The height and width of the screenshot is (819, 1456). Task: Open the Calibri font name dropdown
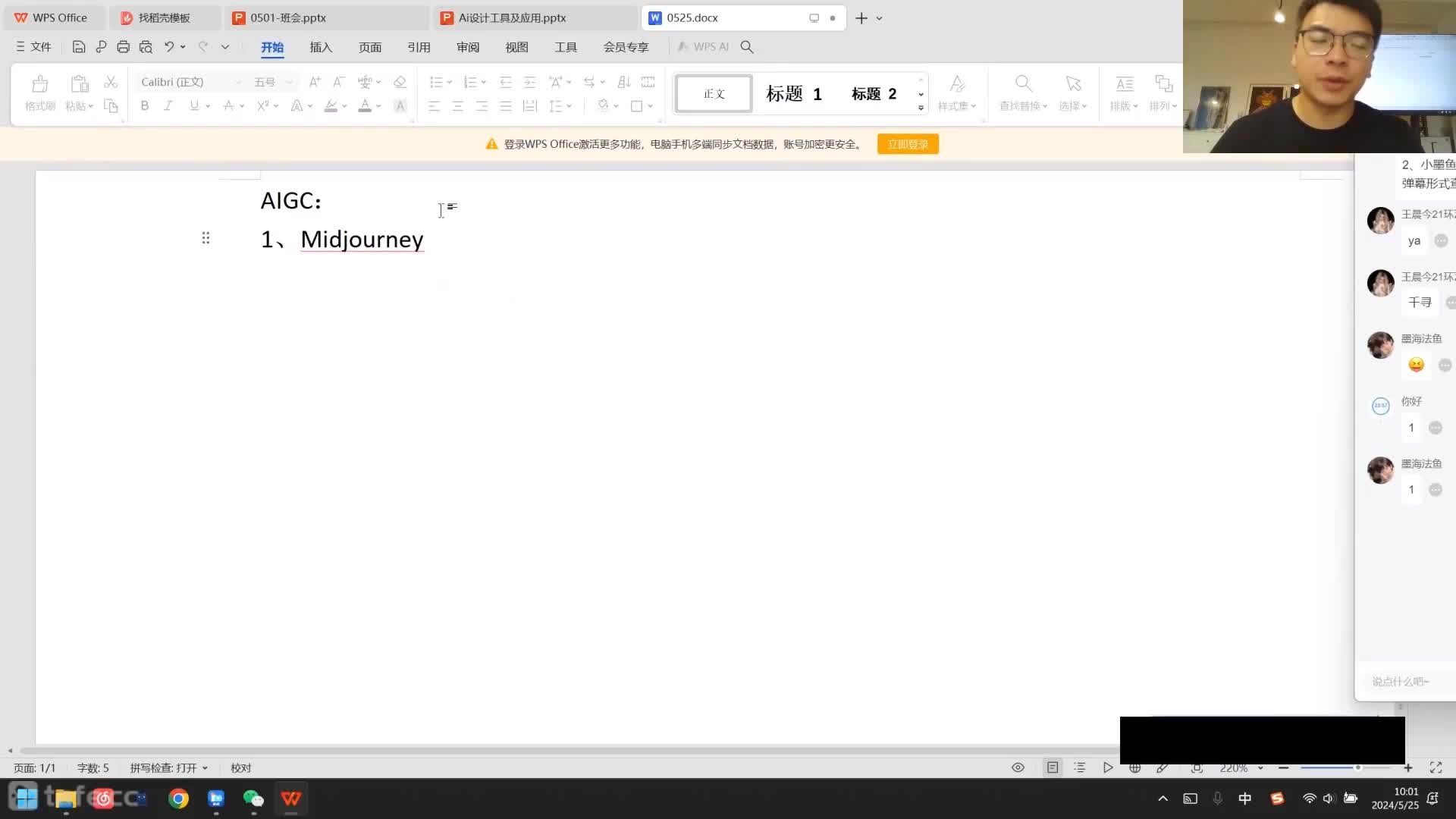pos(237,82)
